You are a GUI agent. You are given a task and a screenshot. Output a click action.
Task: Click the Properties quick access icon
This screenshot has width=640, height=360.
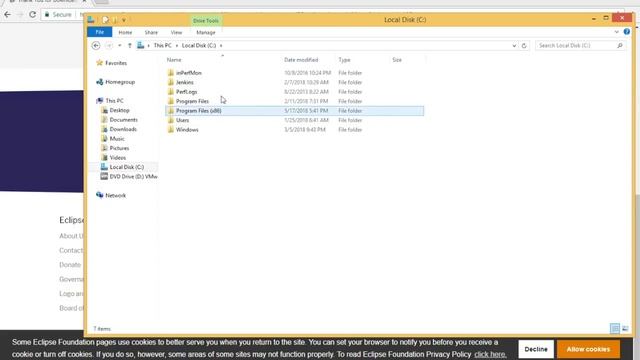coord(105,20)
